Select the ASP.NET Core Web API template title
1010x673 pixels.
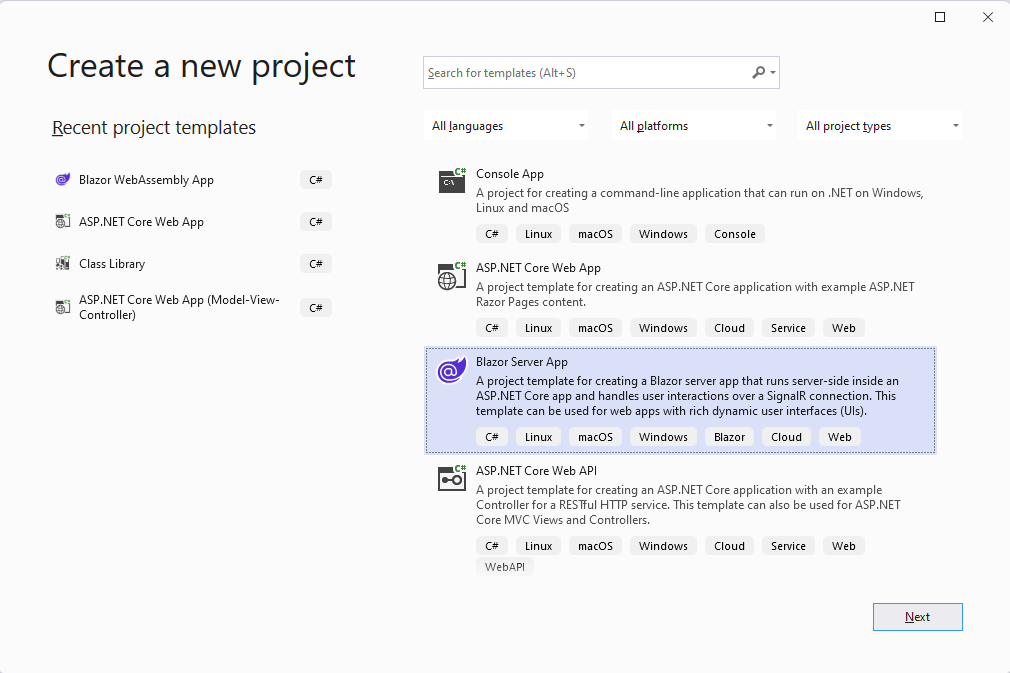(536, 471)
